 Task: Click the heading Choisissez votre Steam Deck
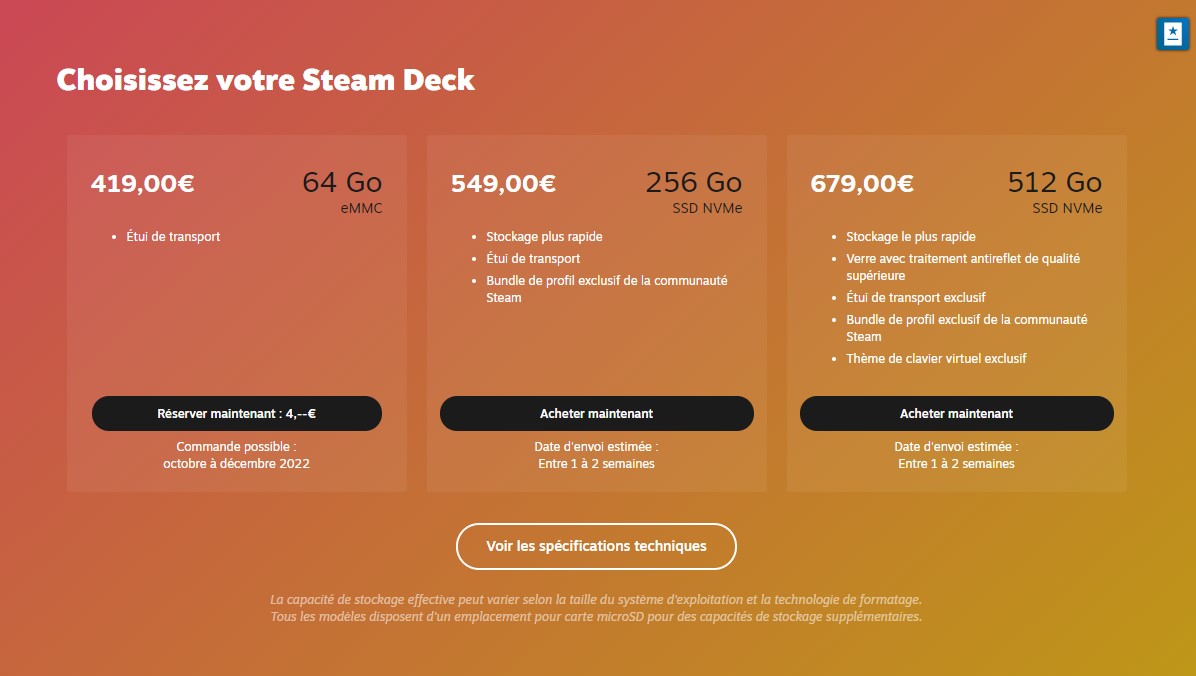266,79
